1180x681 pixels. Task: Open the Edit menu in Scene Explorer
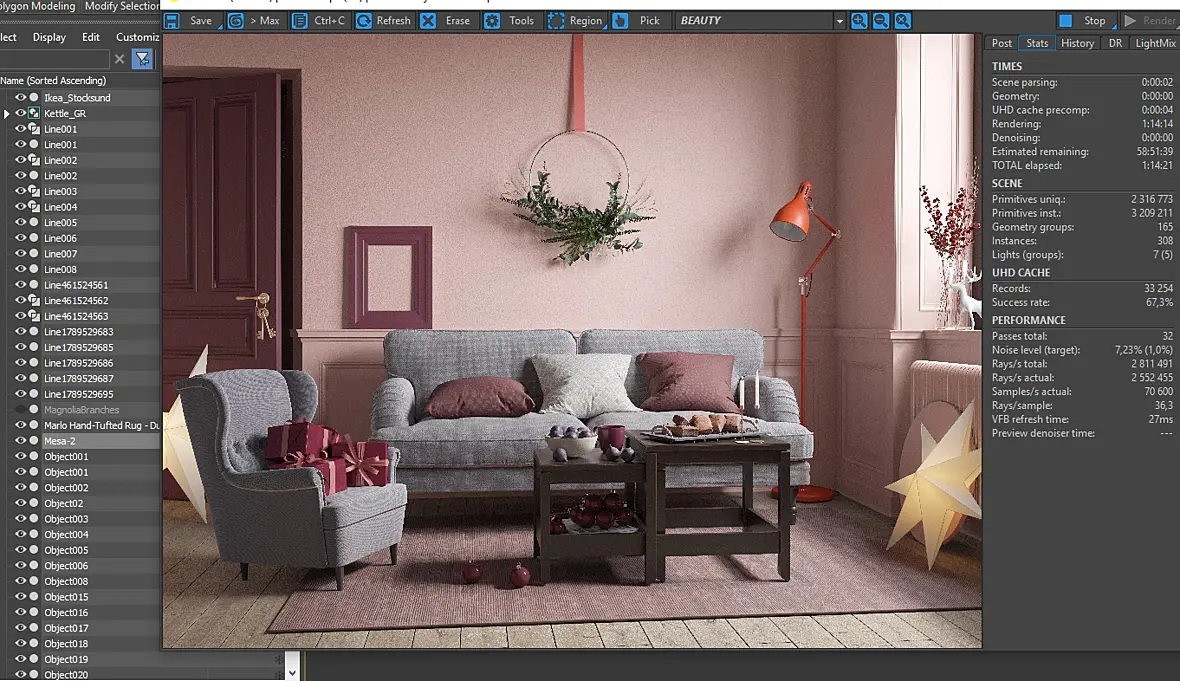[90, 37]
